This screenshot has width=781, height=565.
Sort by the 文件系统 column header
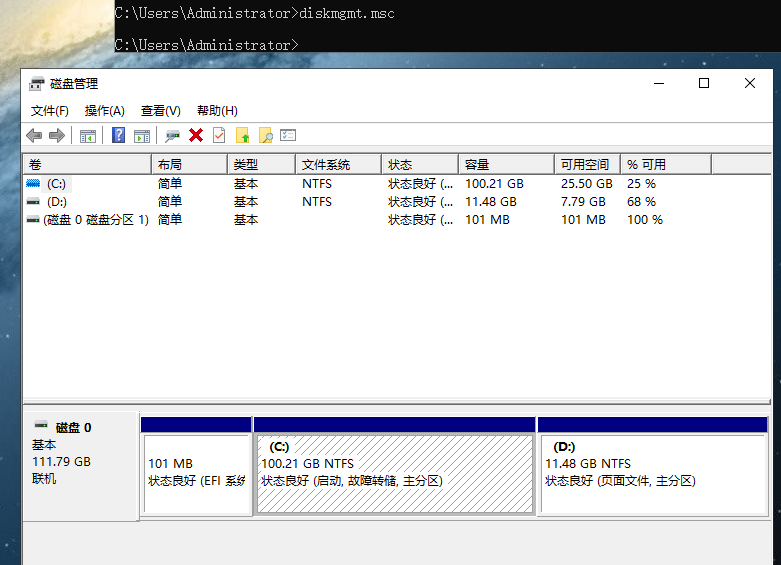tap(338, 164)
